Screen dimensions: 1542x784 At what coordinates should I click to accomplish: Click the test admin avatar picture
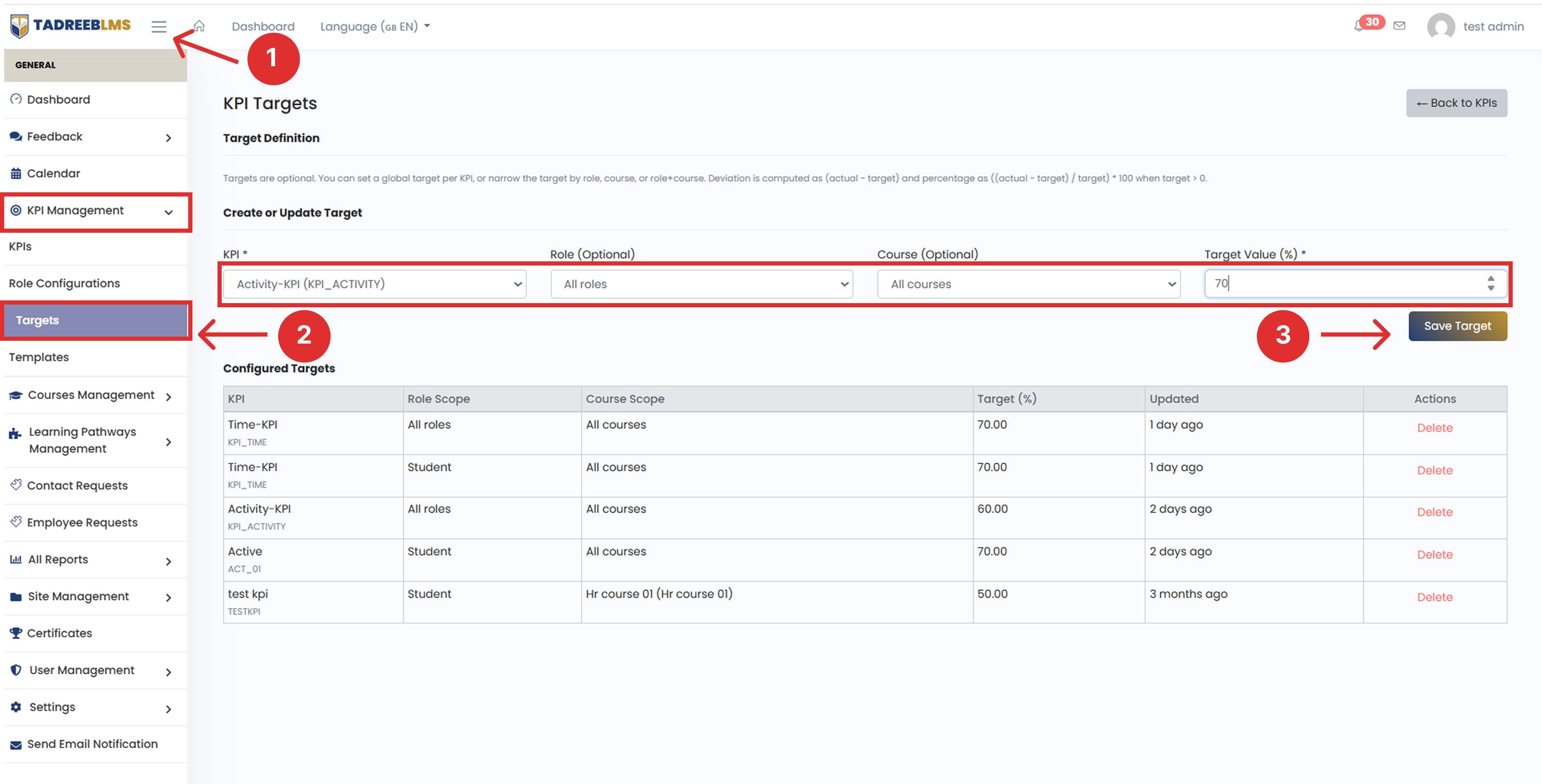[1441, 27]
